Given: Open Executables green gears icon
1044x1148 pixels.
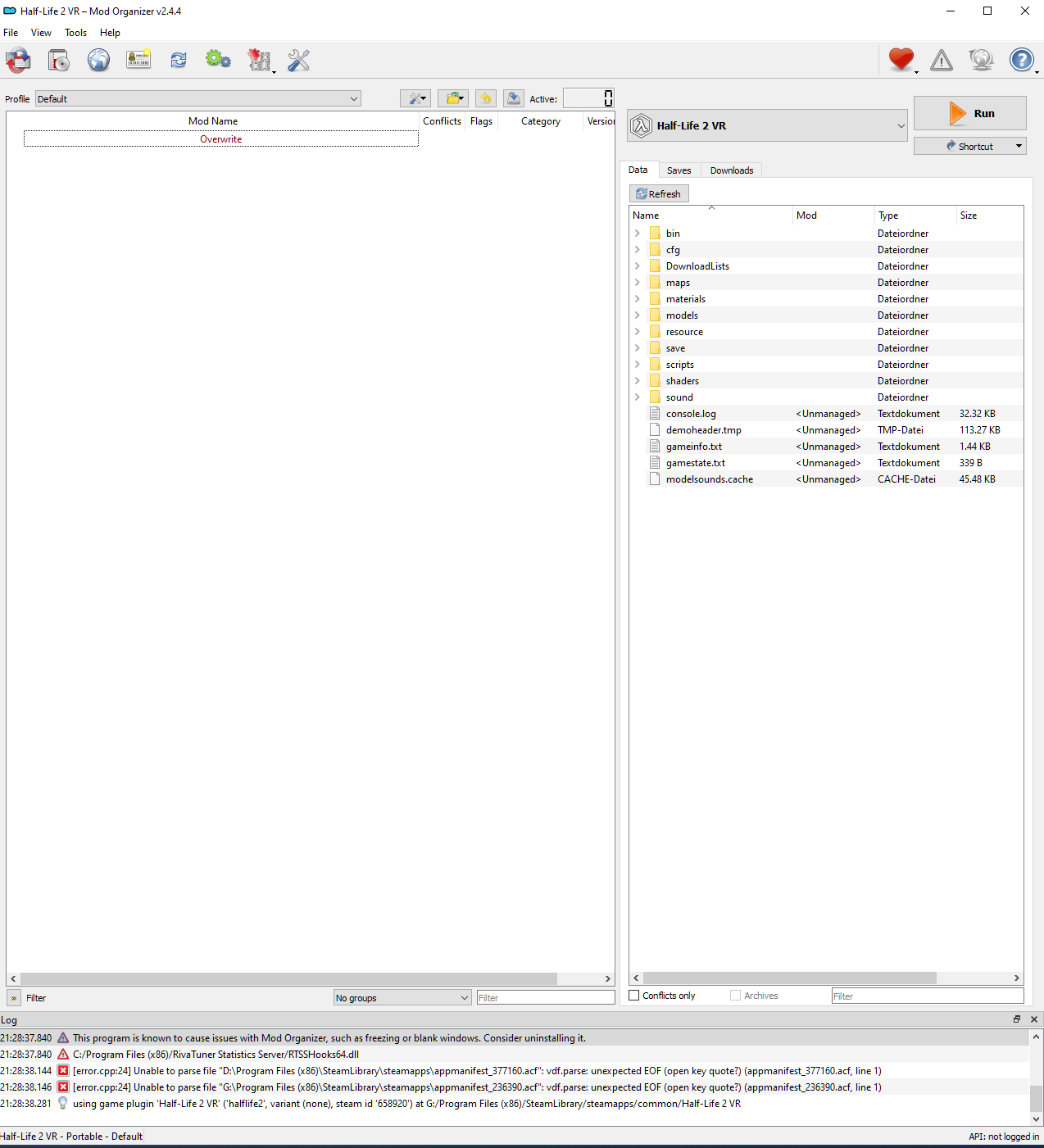Looking at the screenshot, I should click(x=218, y=60).
